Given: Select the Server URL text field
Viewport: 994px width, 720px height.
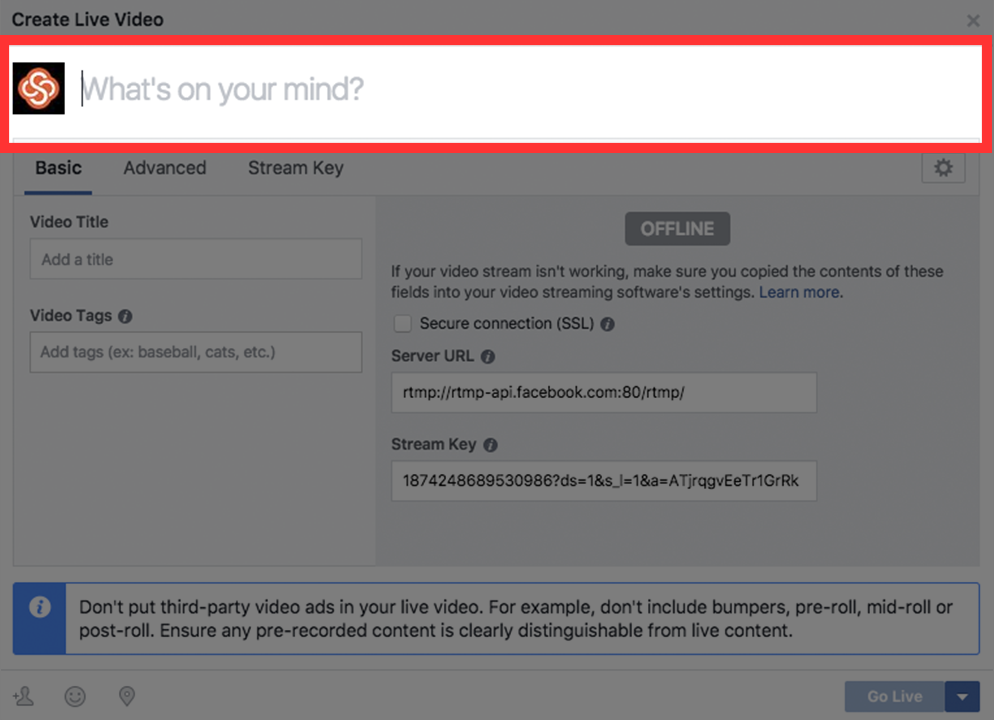Looking at the screenshot, I should 603,393.
